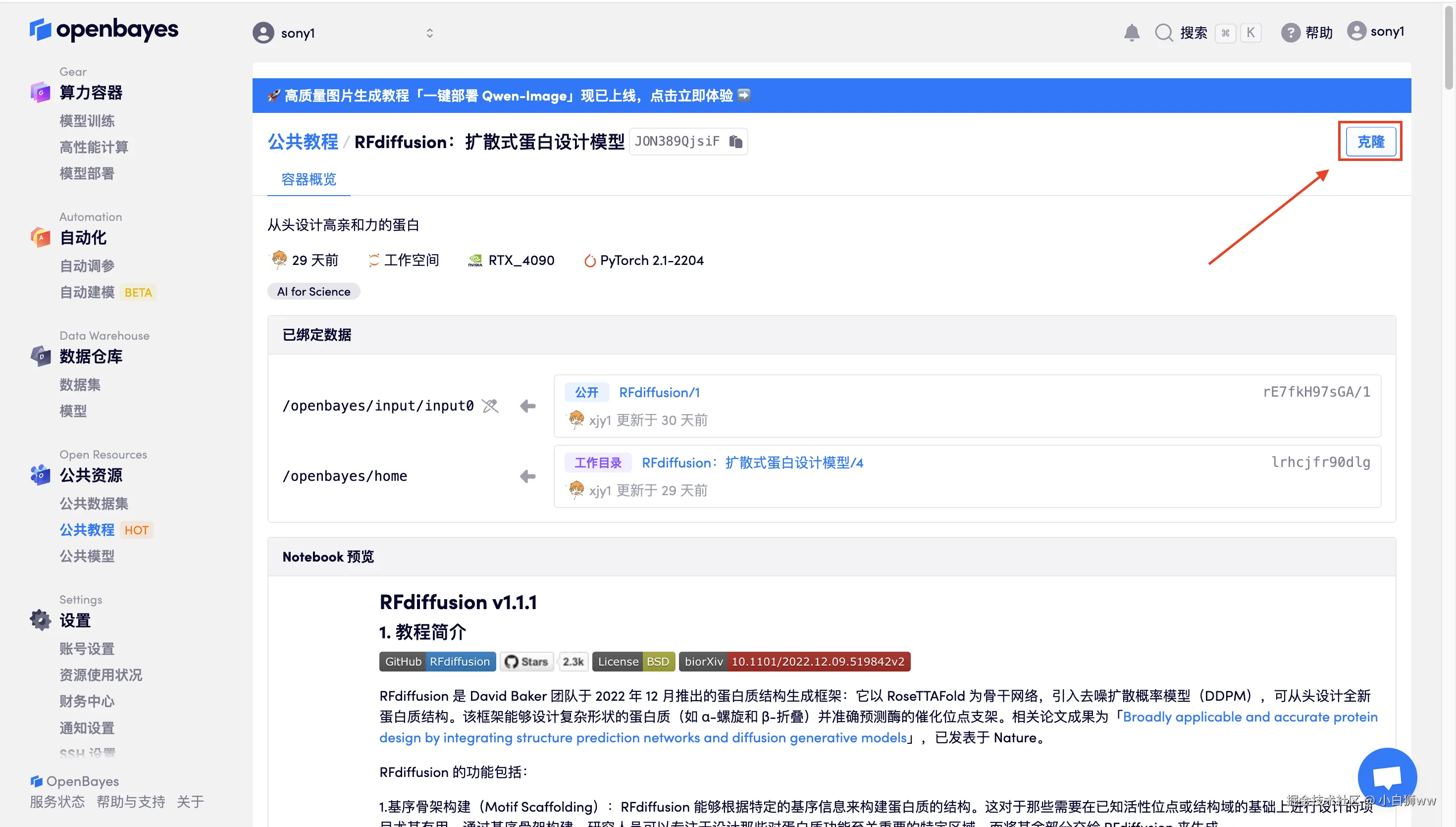Copy the tutorial ID JON389QjsiF
The image size is (1456, 827).
click(736, 142)
